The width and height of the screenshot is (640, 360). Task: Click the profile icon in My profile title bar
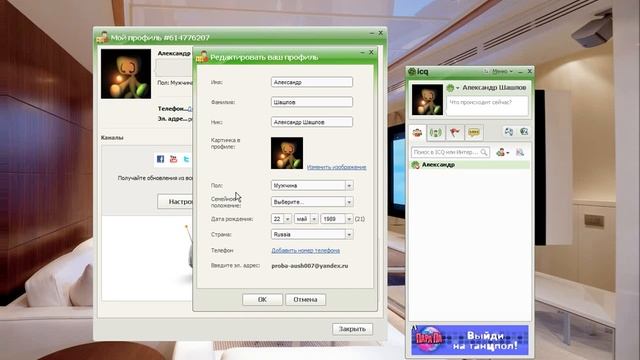[102, 37]
